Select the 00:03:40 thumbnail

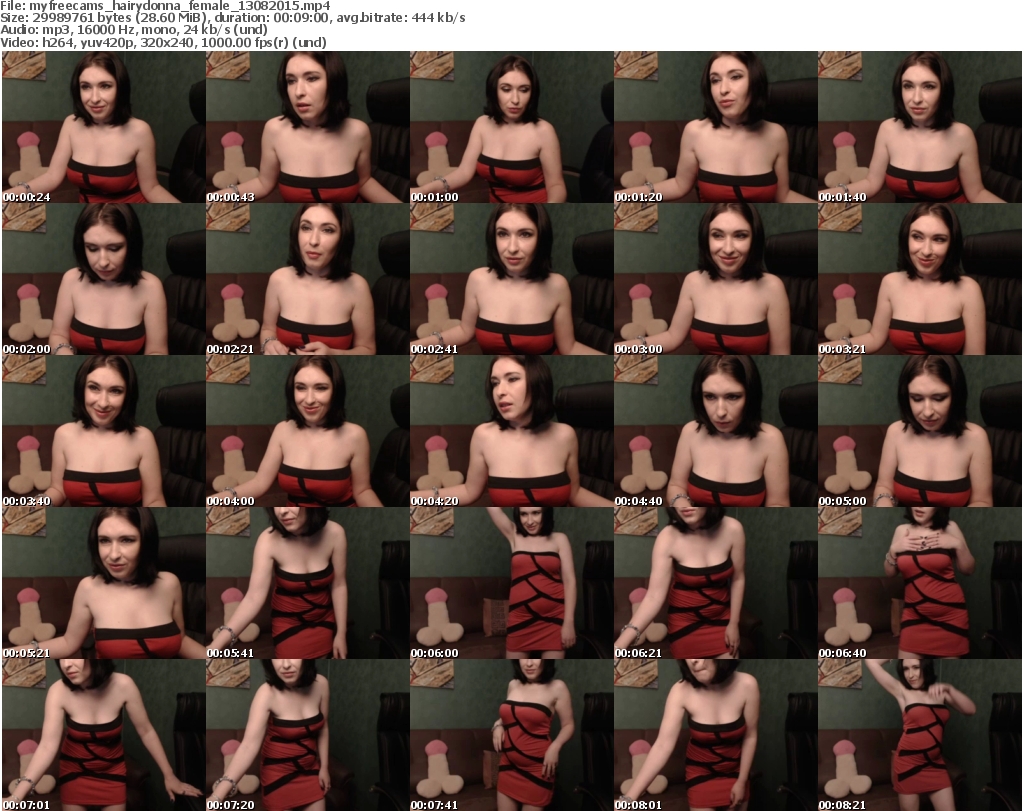click(x=104, y=432)
